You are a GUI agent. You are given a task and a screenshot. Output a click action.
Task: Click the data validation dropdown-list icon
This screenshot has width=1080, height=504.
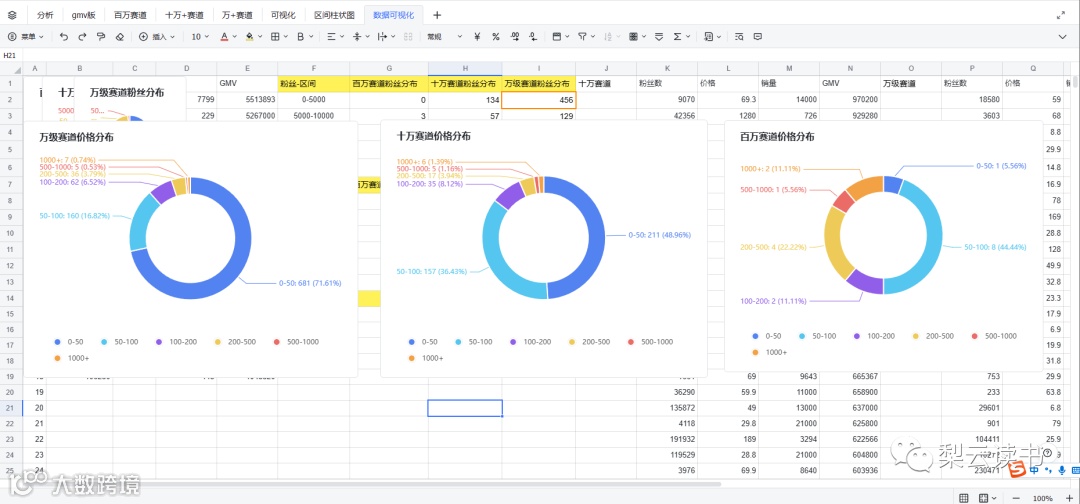tap(659, 36)
